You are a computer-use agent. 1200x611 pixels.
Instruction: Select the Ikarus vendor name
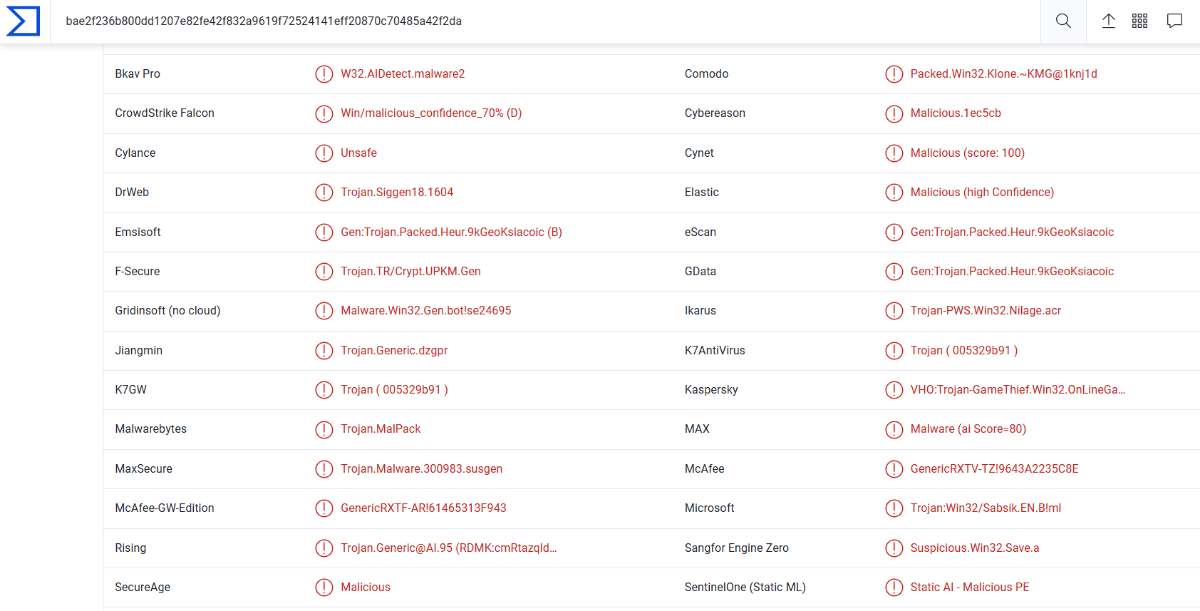pyautogui.click(x=701, y=311)
